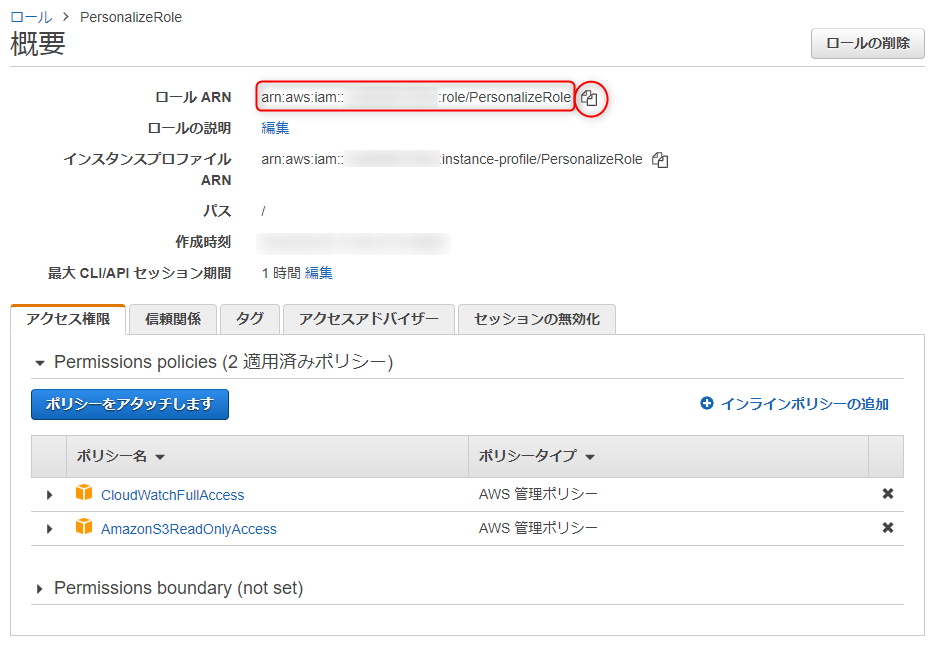The image size is (933, 645).
Task: Open アクセスアドバイザー tab
Action: point(369,320)
